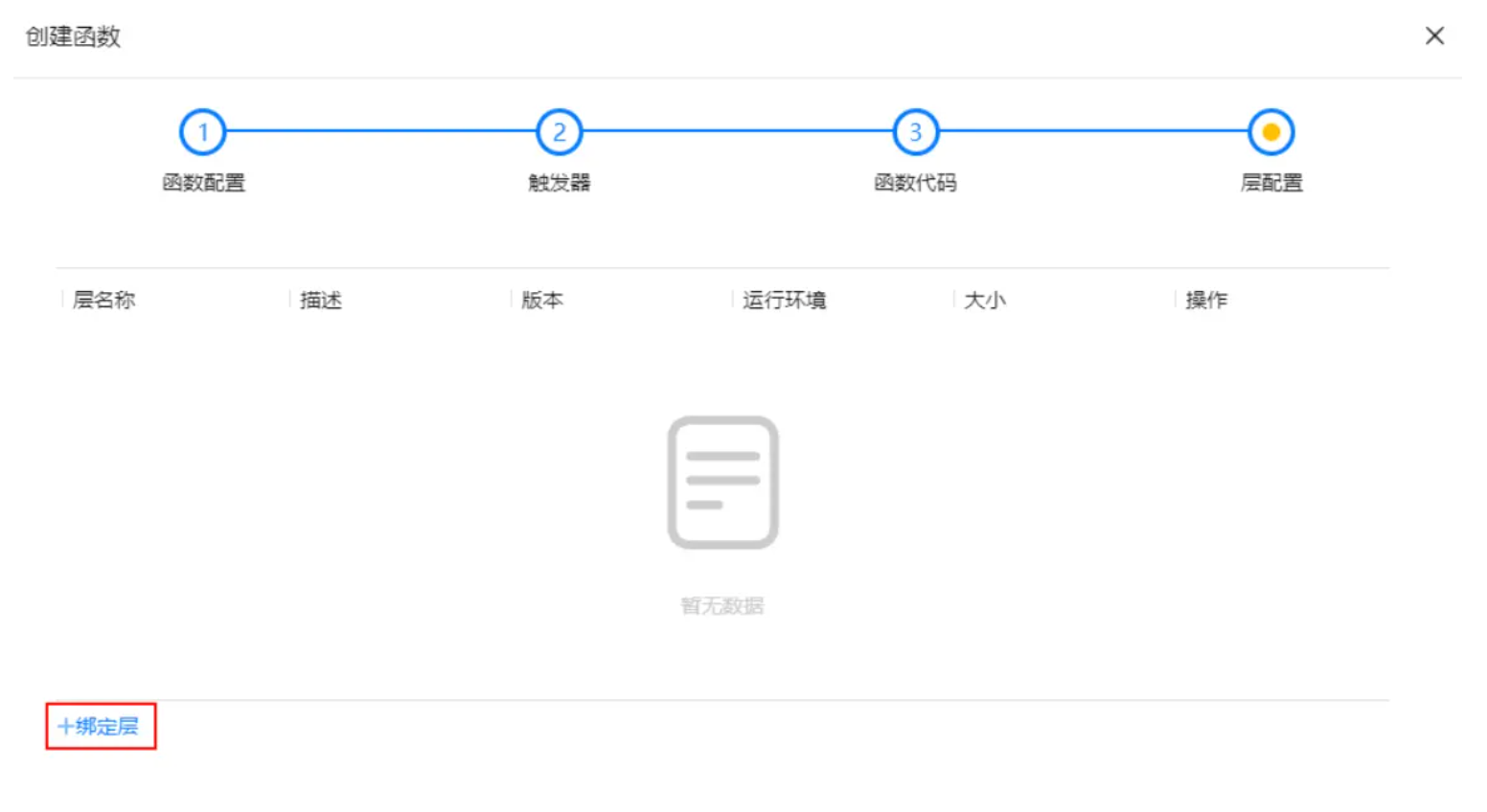Close the 创建函数 dialog with the X icon

1434,35
